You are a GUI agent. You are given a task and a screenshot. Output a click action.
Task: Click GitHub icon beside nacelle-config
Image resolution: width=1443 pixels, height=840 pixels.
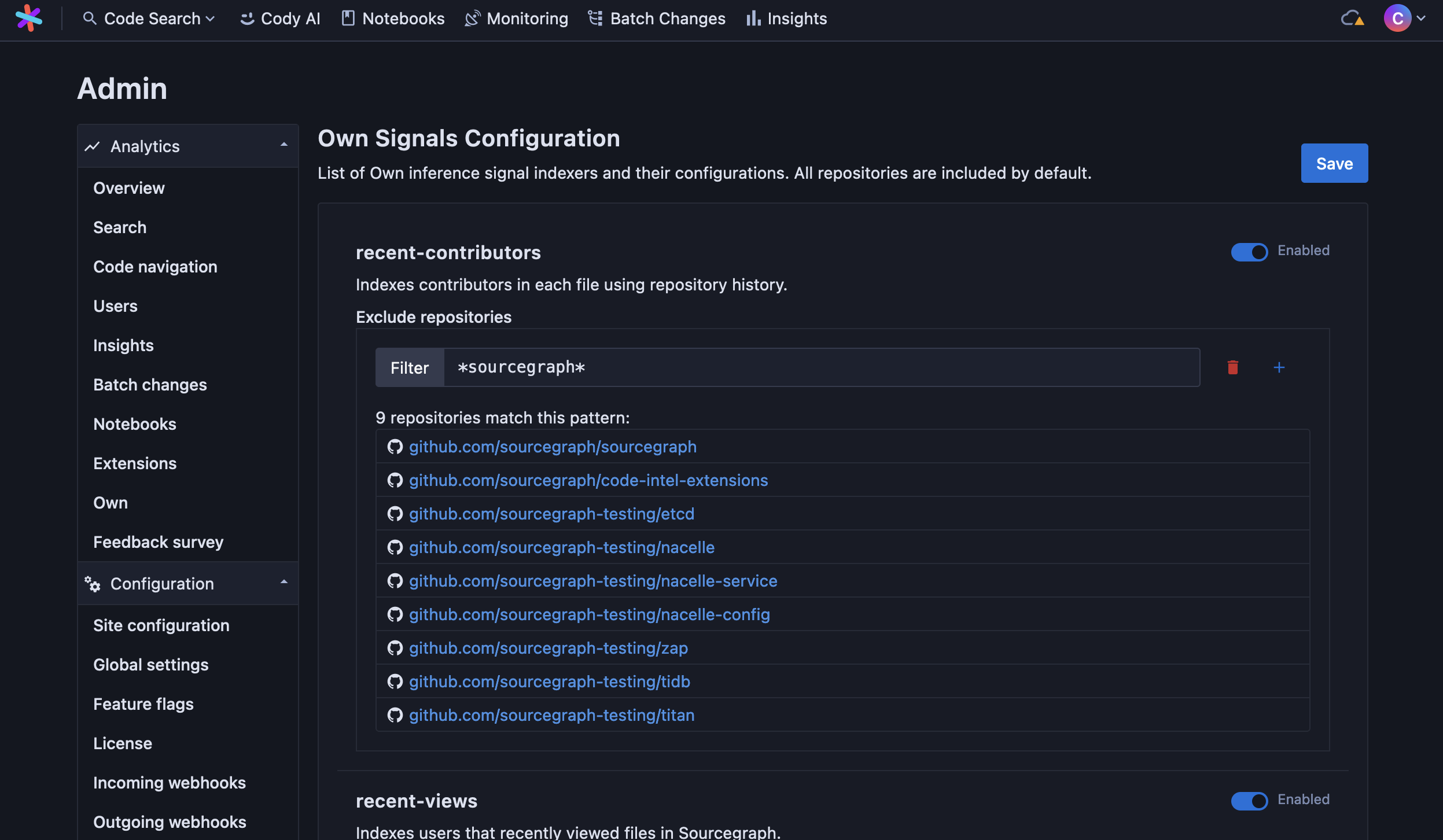tap(395, 614)
